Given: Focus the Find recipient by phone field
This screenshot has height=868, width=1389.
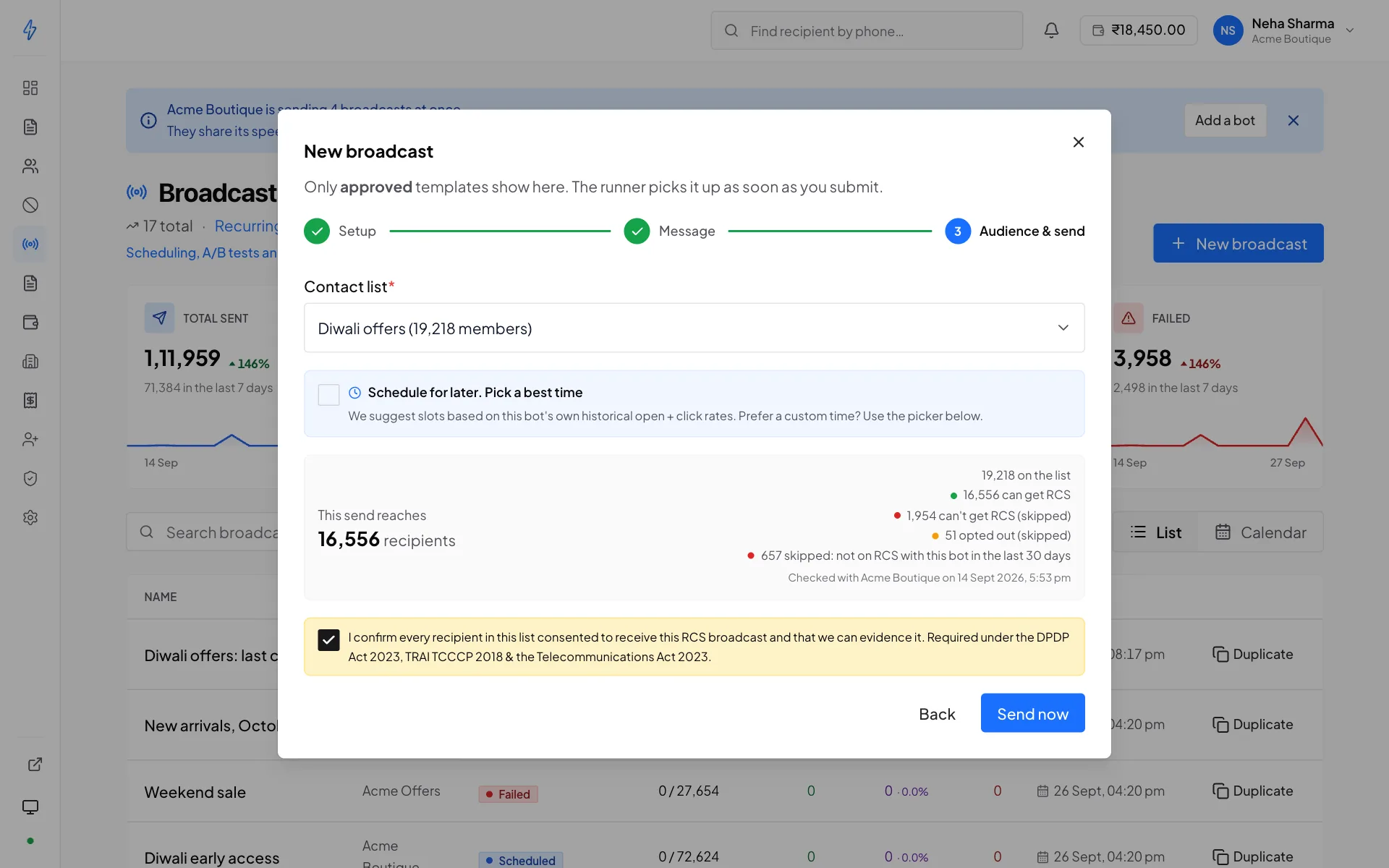Looking at the screenshot, I should [x=866, y=30].
